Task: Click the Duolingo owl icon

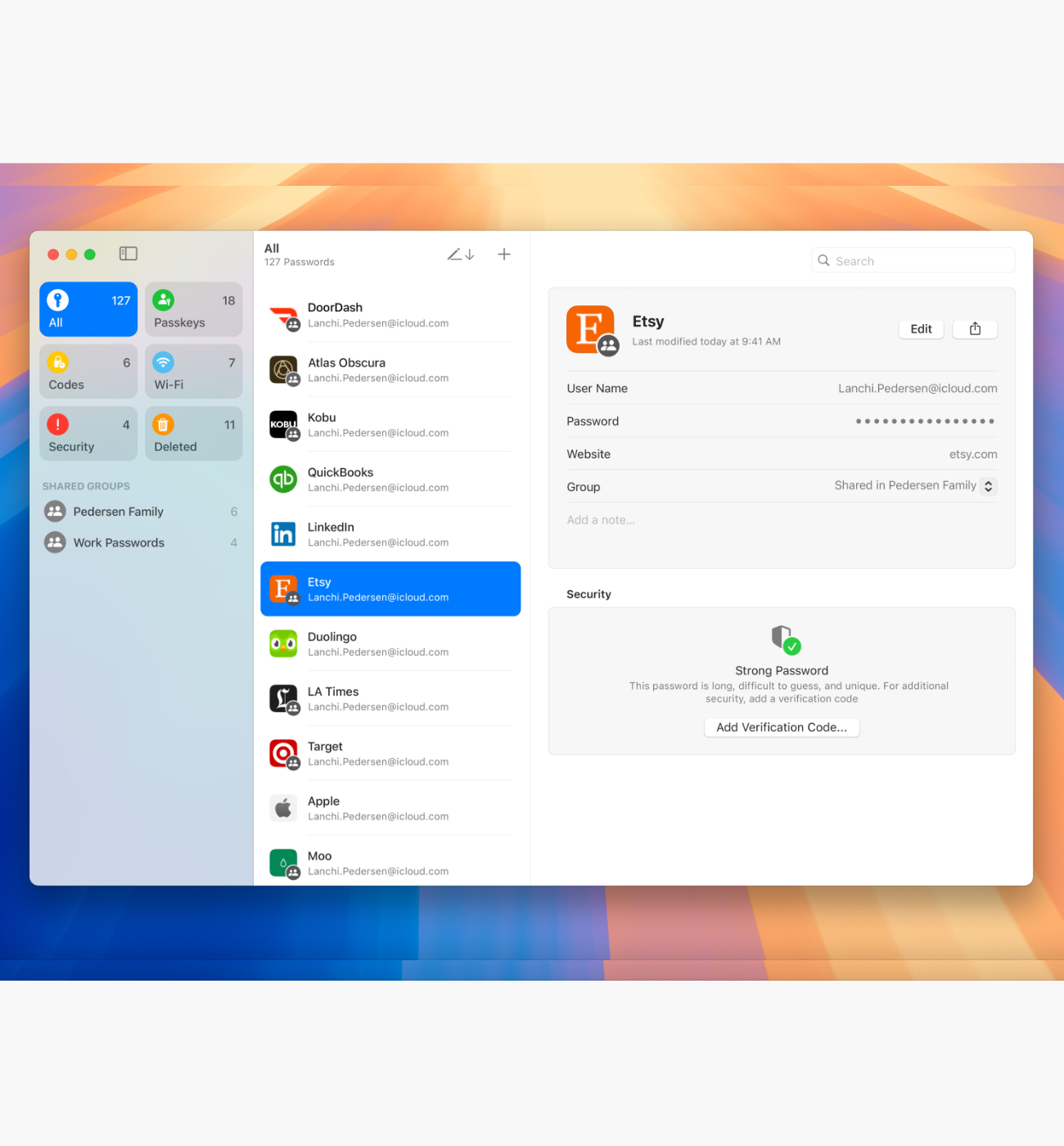Action: (x=283, y=644)
